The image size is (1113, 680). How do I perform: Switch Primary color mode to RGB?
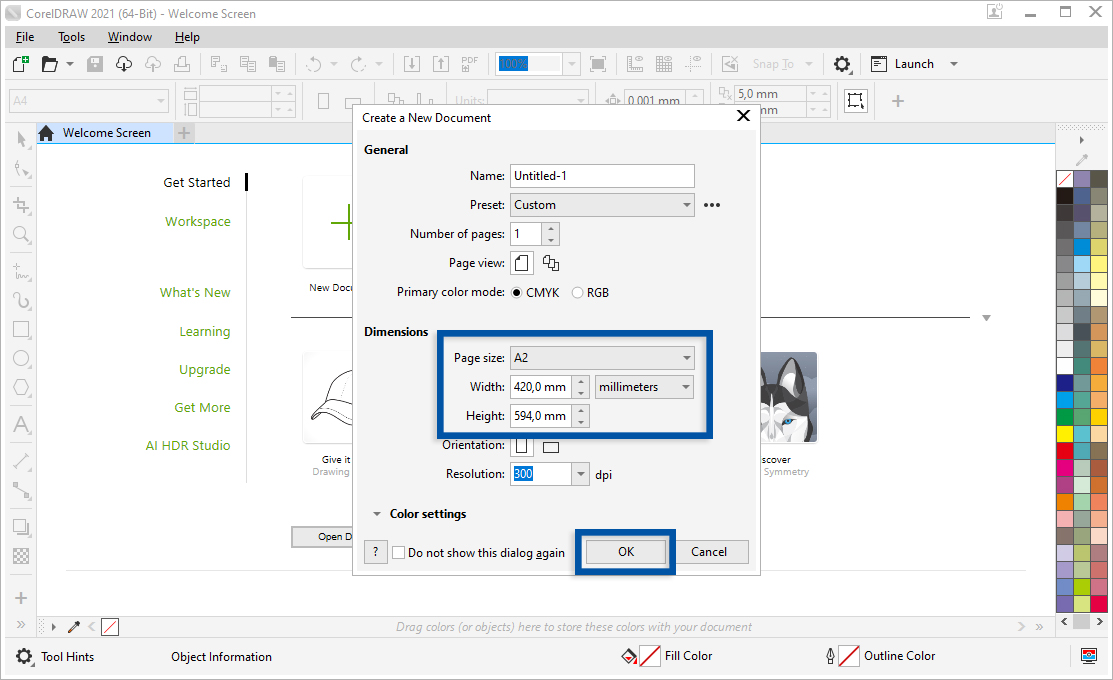(x=576, y=292)
